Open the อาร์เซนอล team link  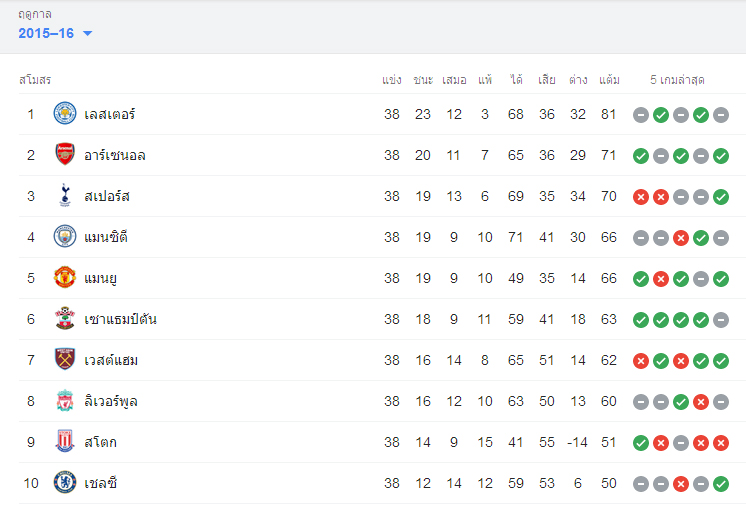point(116,155)
